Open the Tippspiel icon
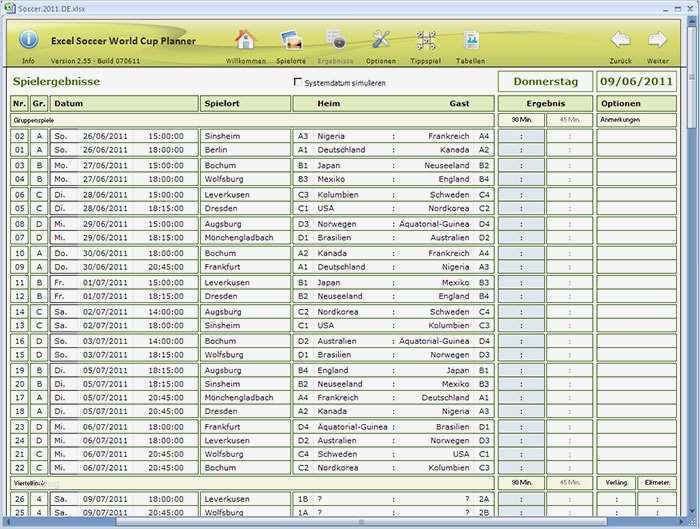This screenshot has height=529, width=700. pos(426,40)
